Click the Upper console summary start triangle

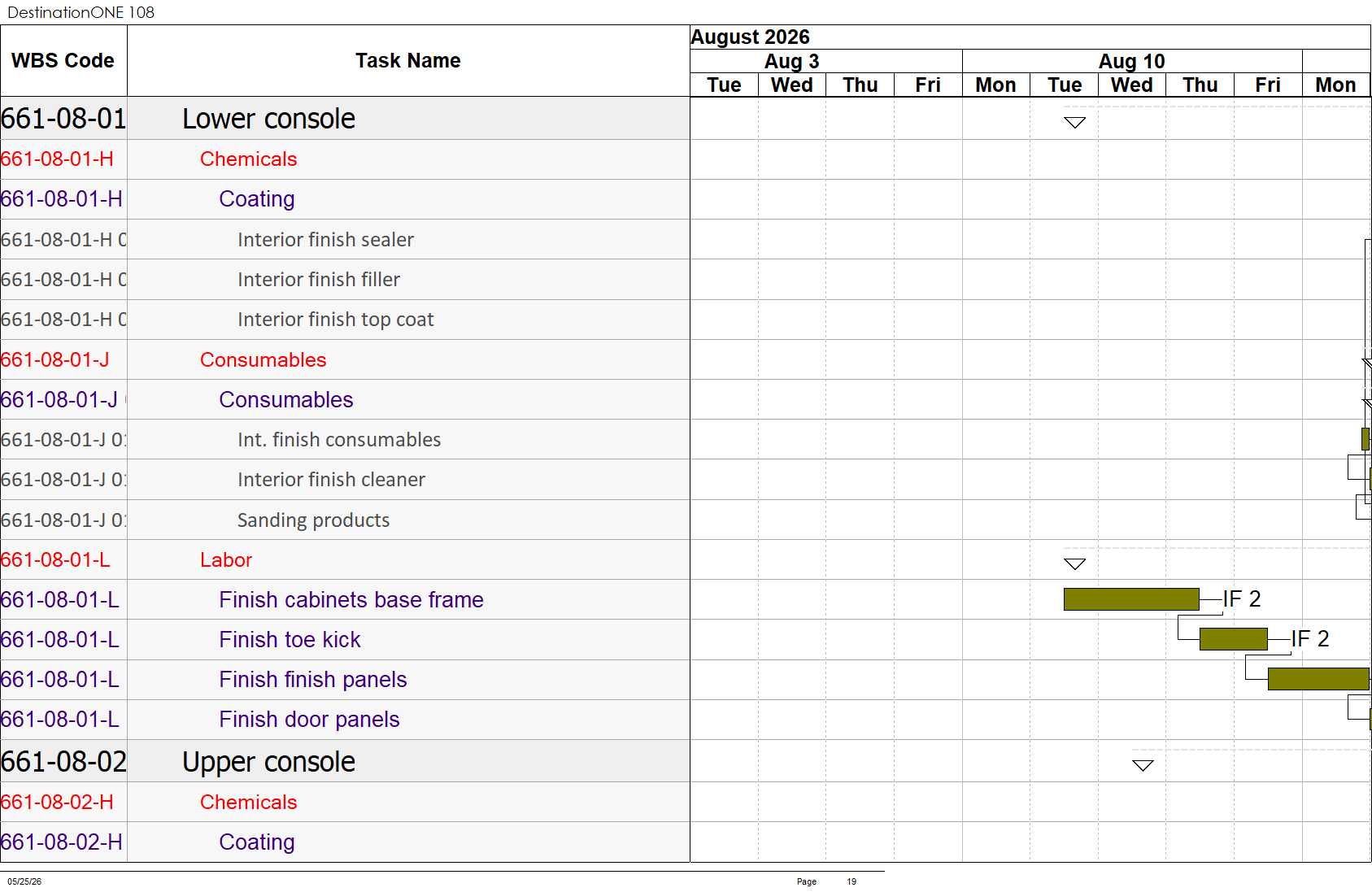pyautogui.click(x=1143, y=766)
